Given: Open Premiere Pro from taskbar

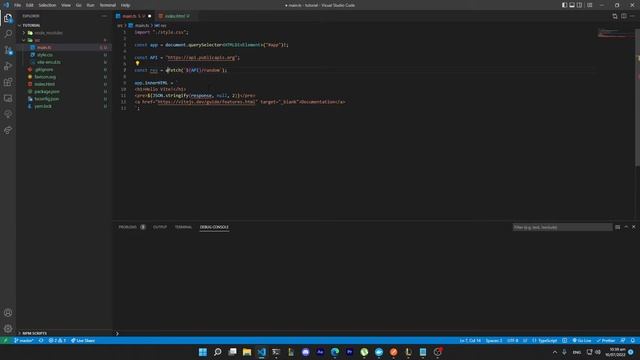Looking at the screenshot, I should (349, 352).
